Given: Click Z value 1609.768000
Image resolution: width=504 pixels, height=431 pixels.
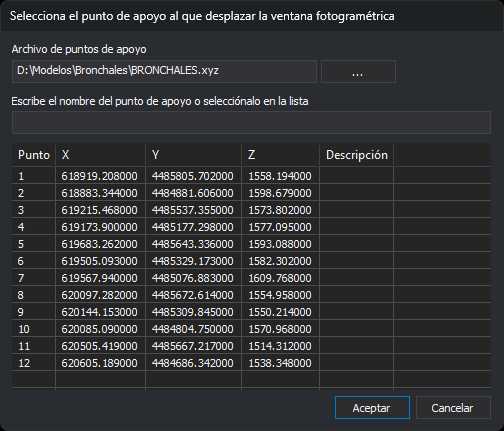Looking at the screenshot, I should click(280, 278).
